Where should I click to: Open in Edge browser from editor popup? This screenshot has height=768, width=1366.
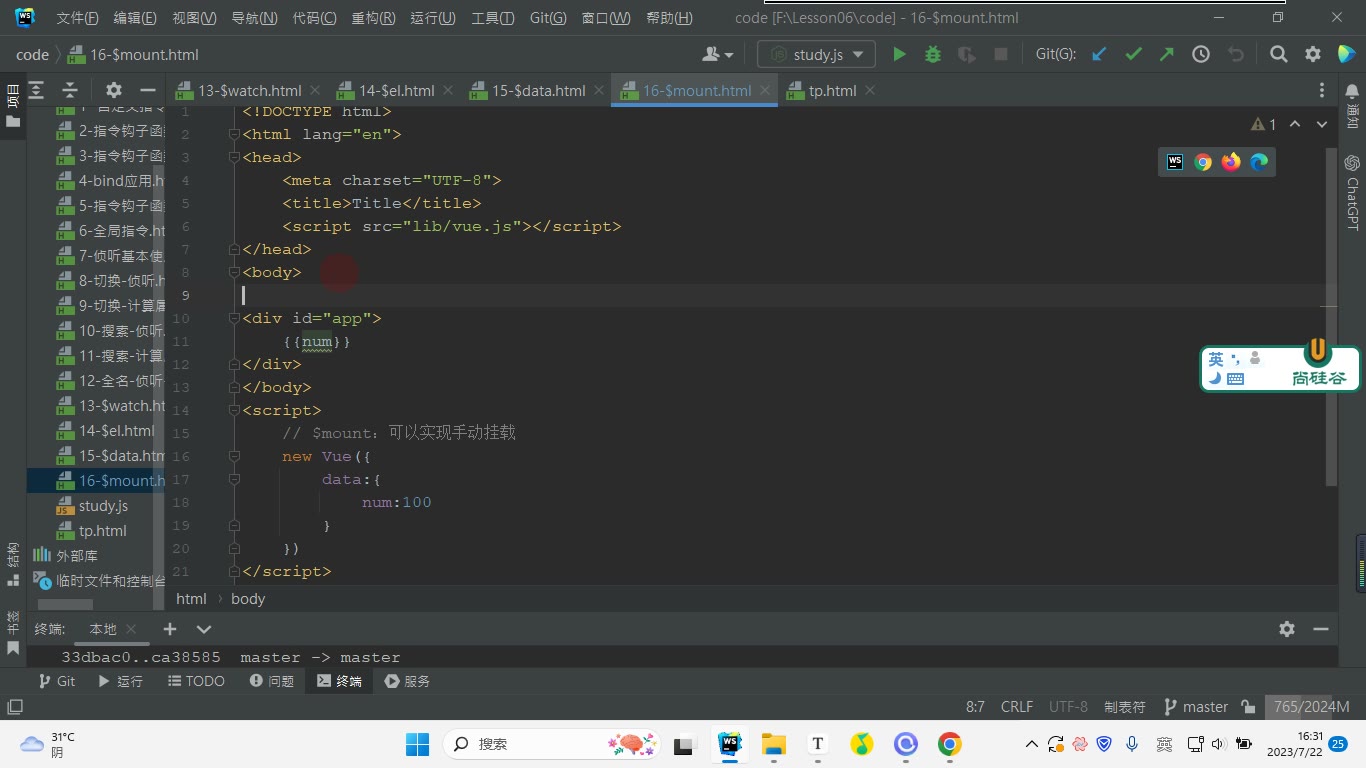tap(1259, 162)
